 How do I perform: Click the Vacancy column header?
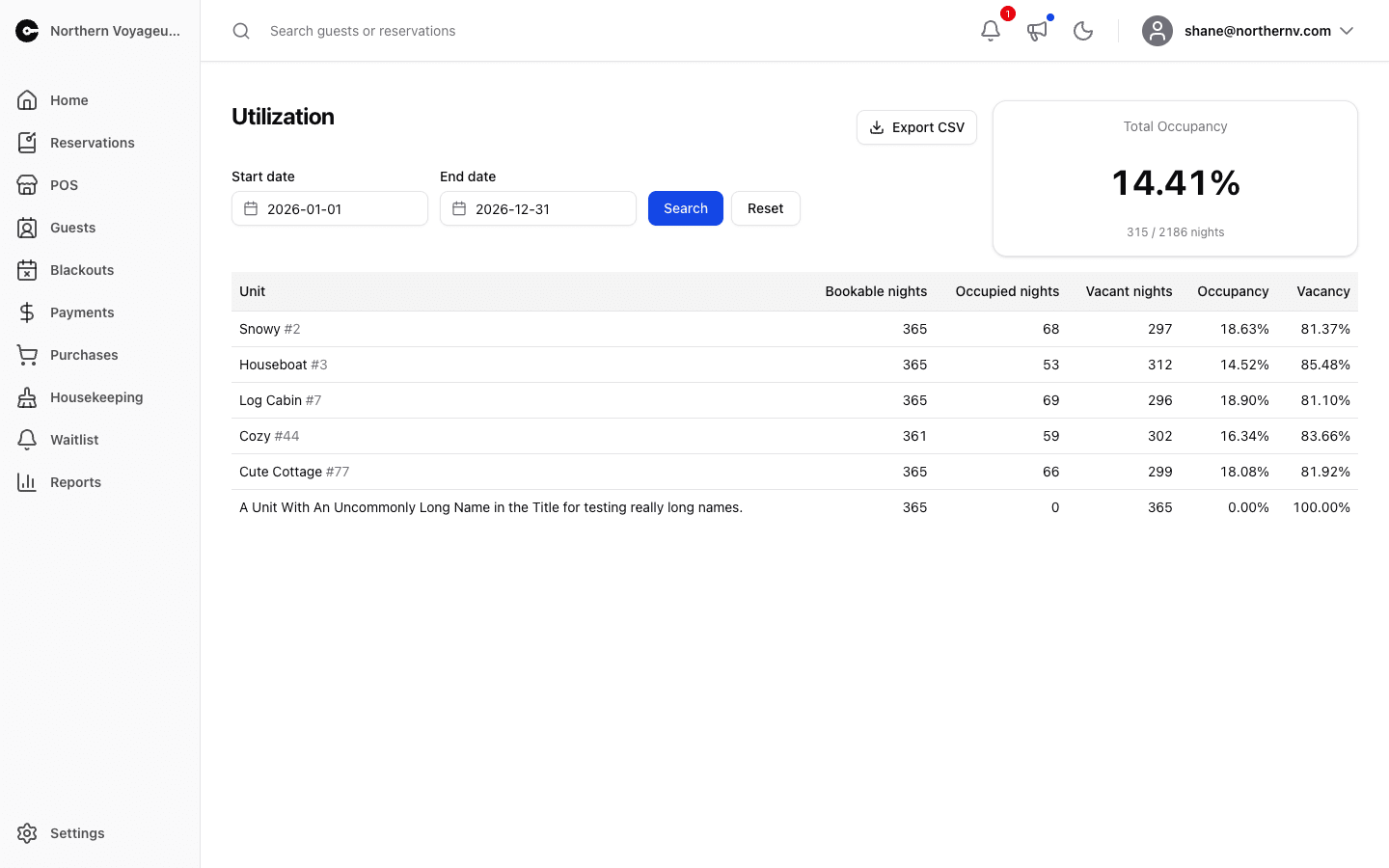pos(1323,291)
